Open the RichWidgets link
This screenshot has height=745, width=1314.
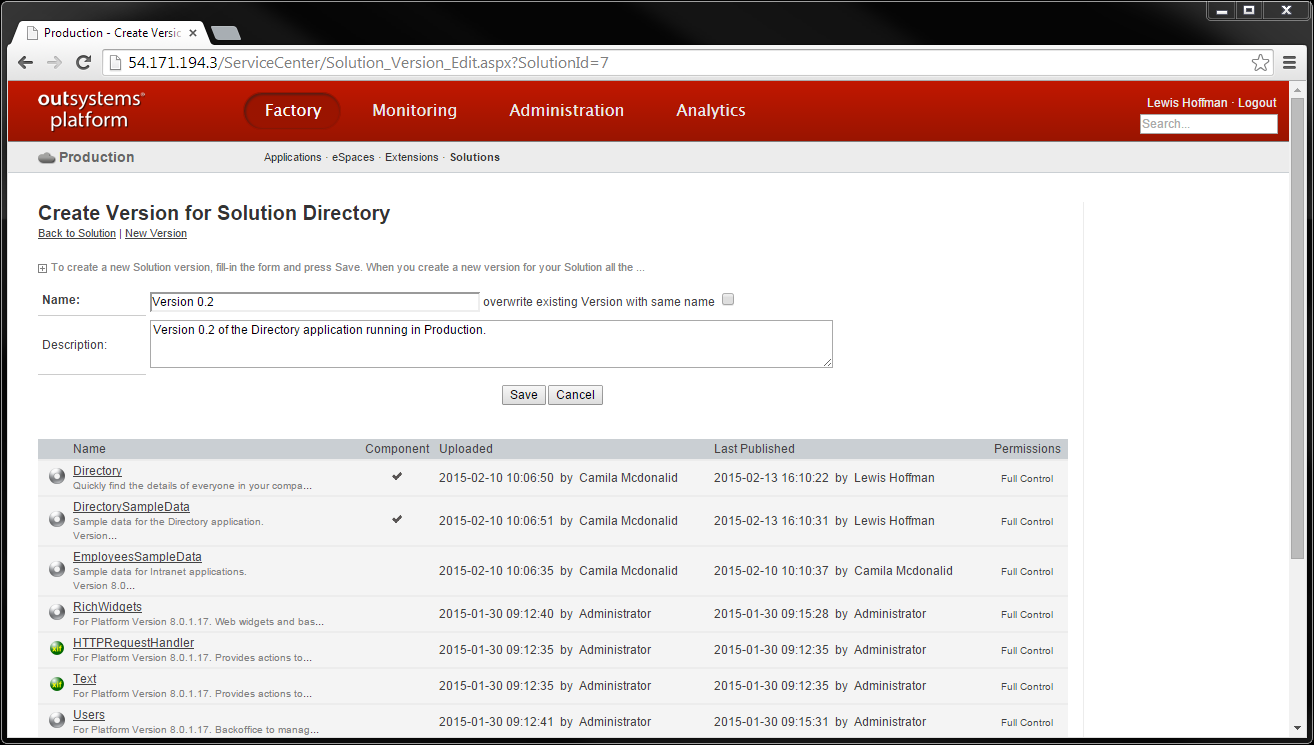pos(107,607)
